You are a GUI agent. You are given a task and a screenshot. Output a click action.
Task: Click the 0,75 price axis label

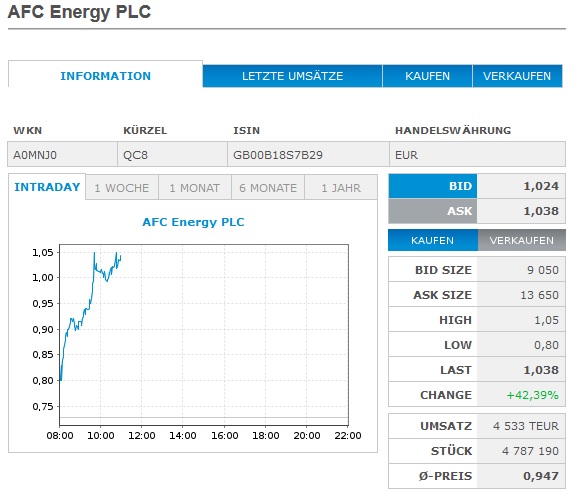[x=42, y=406]
